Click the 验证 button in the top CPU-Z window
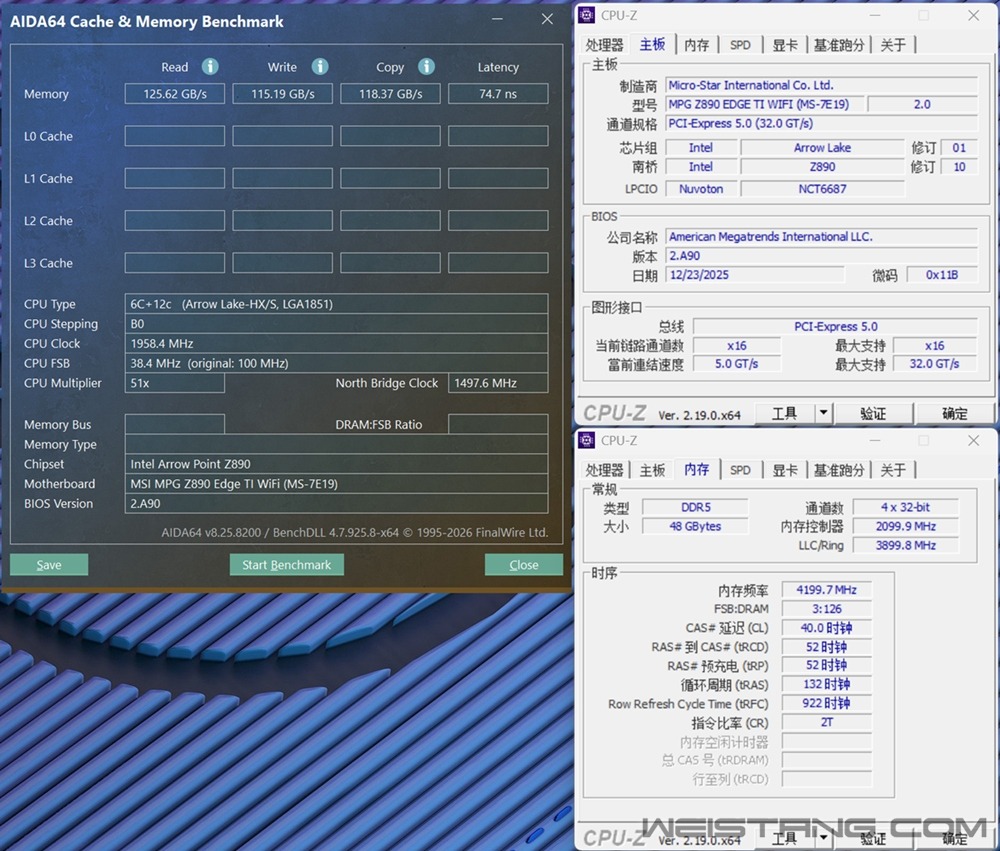This screenshot has height=851, width=1000. point(873,412)
